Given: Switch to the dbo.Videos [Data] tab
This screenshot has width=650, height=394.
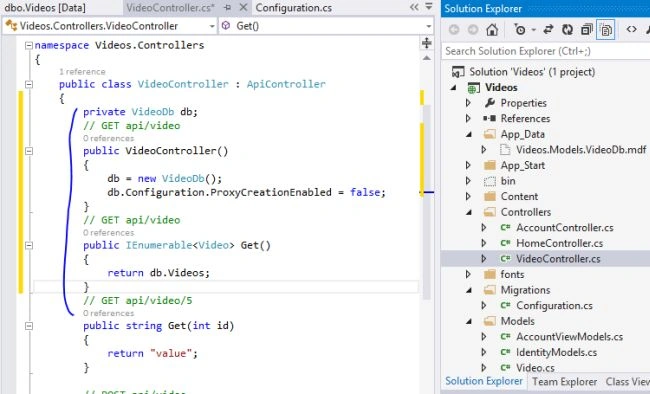Looking at the screenshot, I should click(x=45, y=8).
